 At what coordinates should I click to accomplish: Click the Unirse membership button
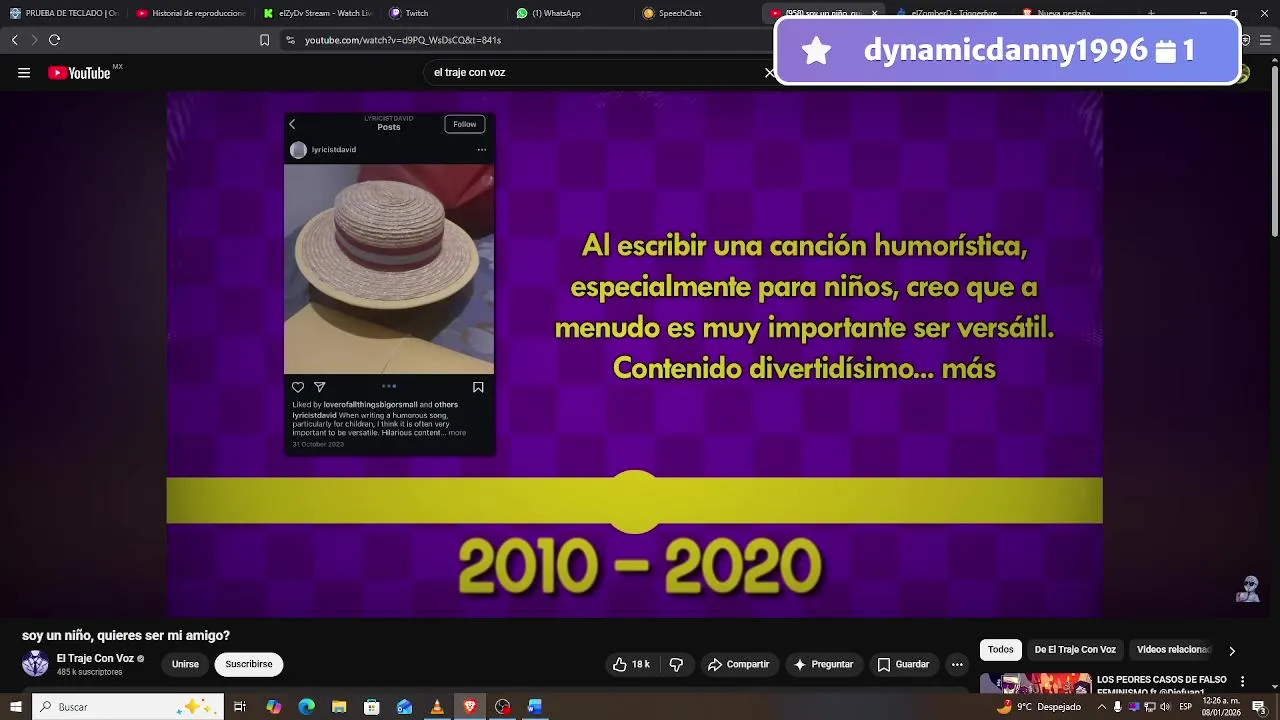coord(185,664)
